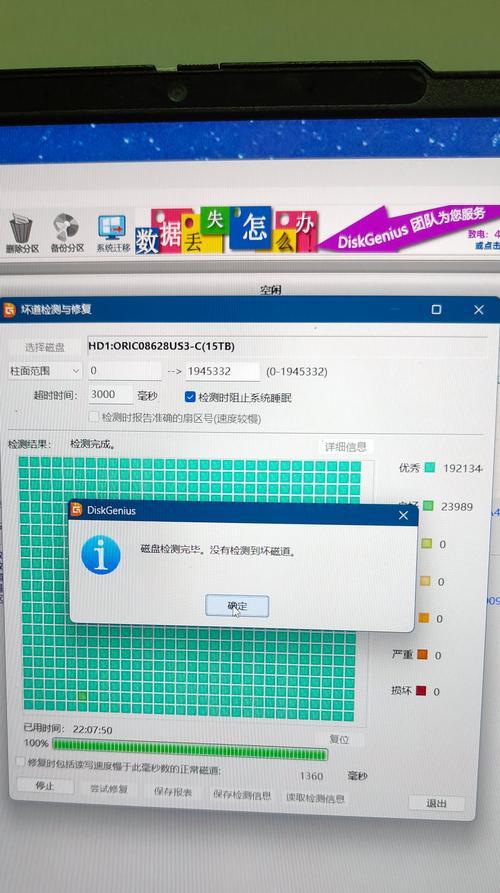500x893 pixels.
Task: Click the DiskGenius 团队为您服务 banner
Action: [410, 228]
